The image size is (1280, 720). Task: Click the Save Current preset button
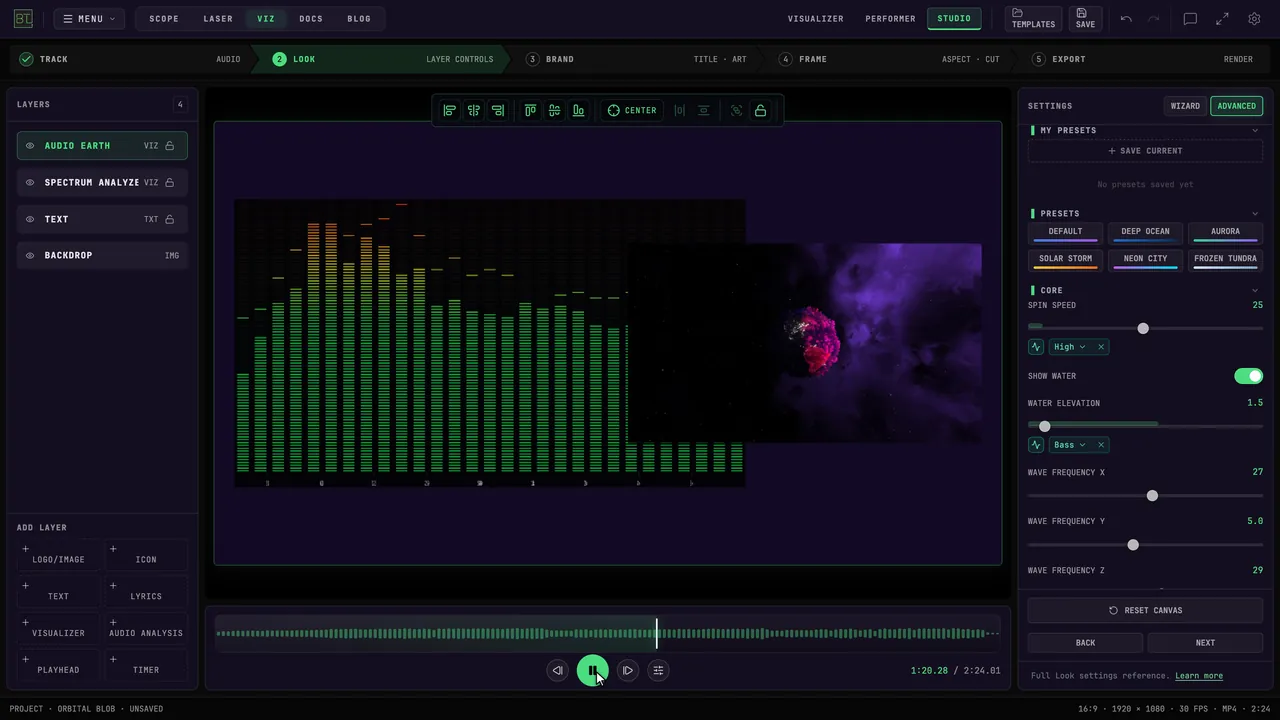(x=1145, y=151)
